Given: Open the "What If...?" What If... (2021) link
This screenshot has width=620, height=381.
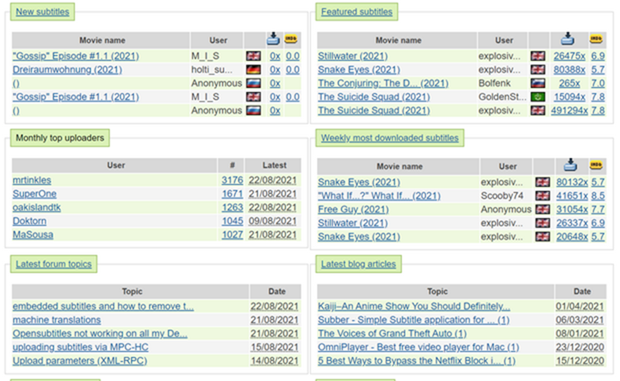Looking at the screenshot, I should pos(379,196).
